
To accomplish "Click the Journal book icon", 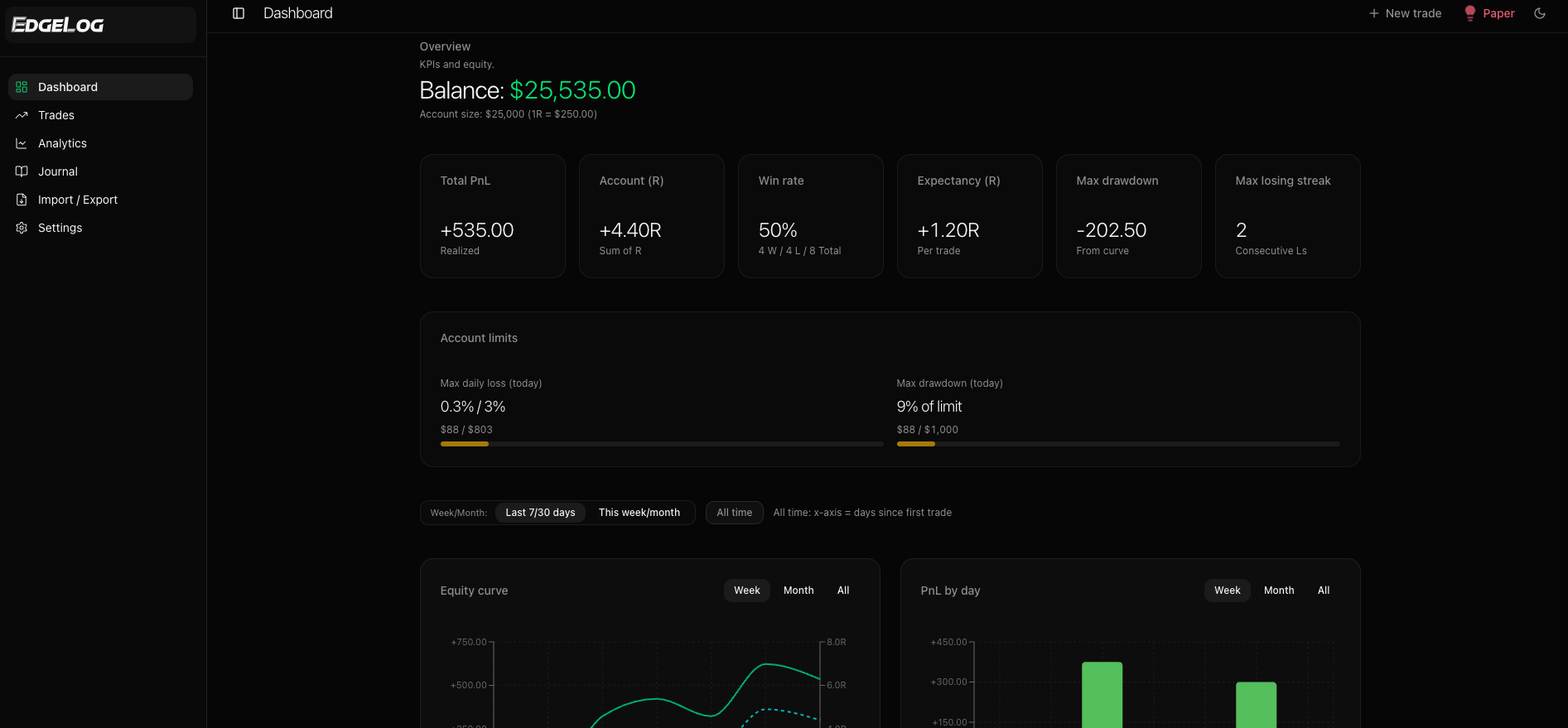I will 22,171.
